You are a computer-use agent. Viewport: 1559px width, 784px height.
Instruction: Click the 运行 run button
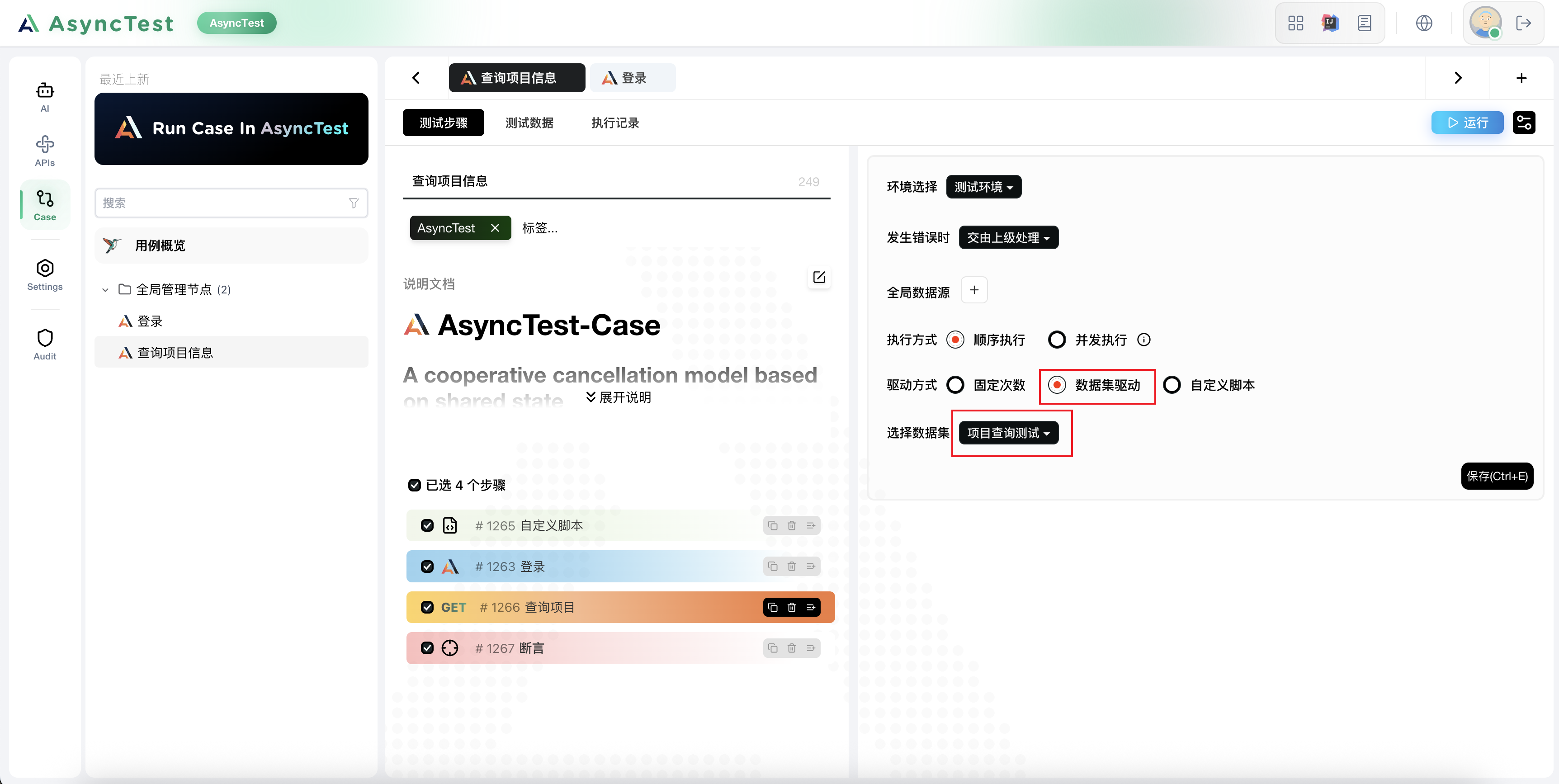tap(1467, 123)
